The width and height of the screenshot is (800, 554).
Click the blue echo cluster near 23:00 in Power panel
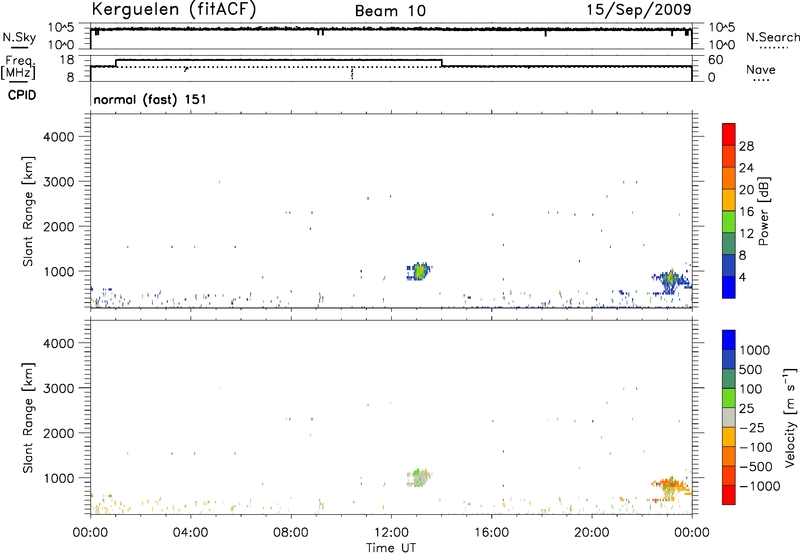(671, 282)
